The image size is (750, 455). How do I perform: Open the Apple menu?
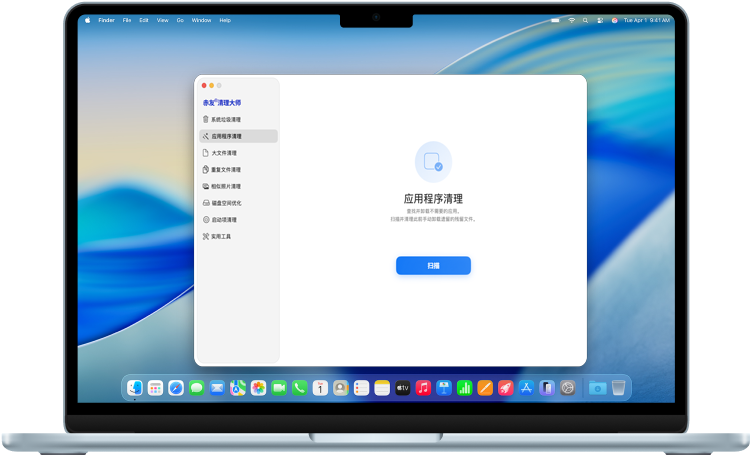coord(87,20)
